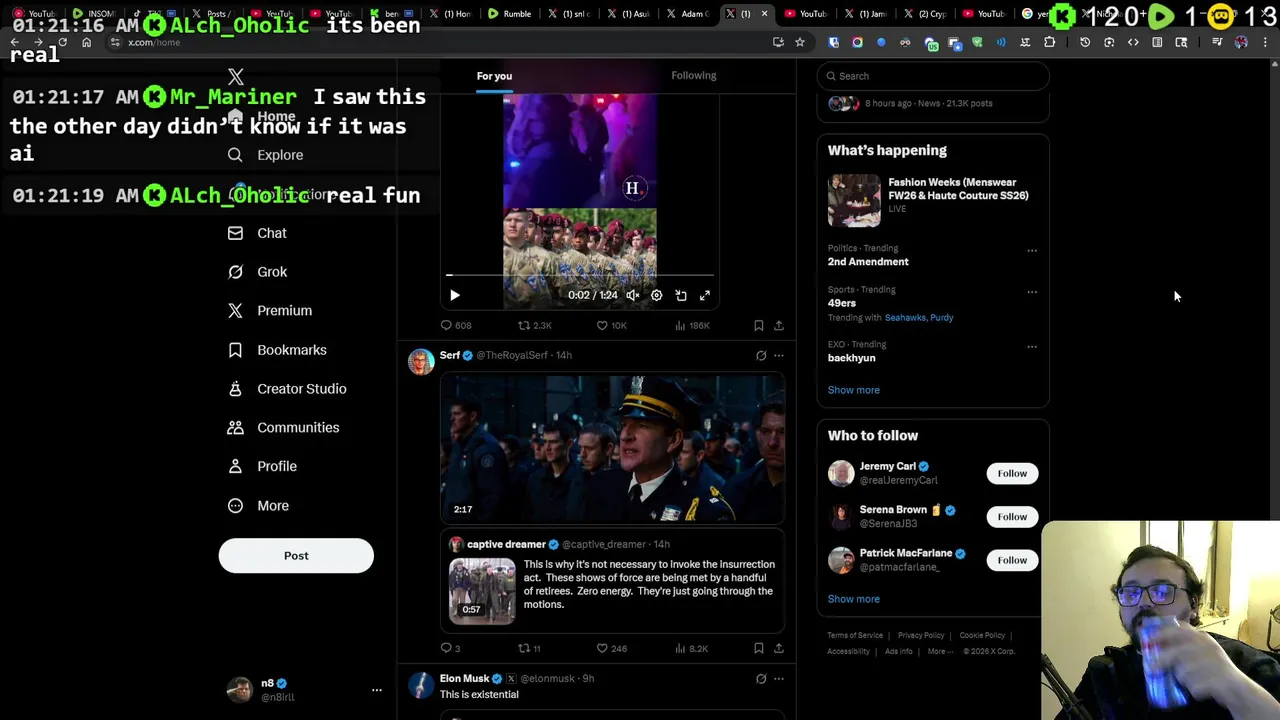1280x720 pixels.
Task: Open Premium in the sidebar
Action: coord(270,311)
